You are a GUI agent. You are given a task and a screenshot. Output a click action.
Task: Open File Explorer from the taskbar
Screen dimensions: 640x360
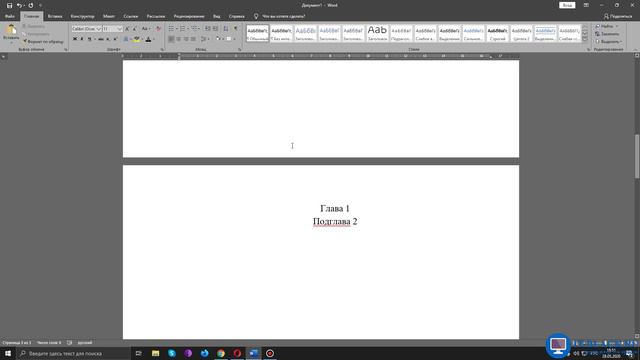pyautogui.click(x=156, y=353)
